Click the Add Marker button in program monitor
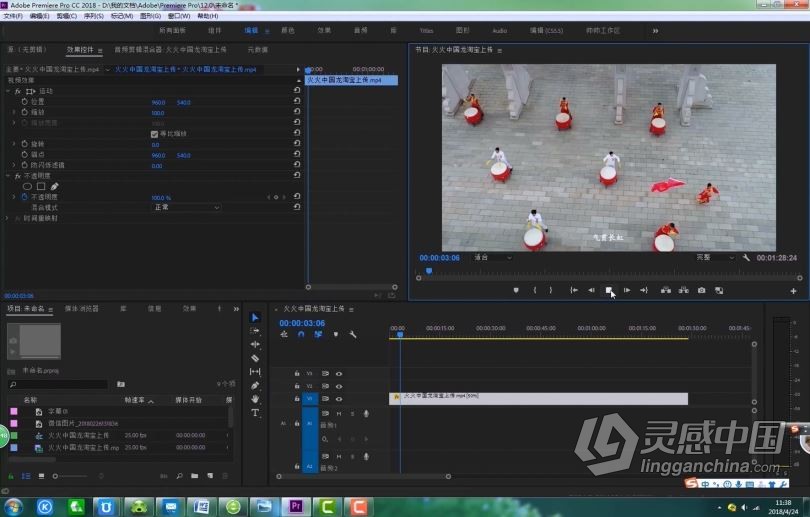 pyautogui.click(x=516, y=290)
